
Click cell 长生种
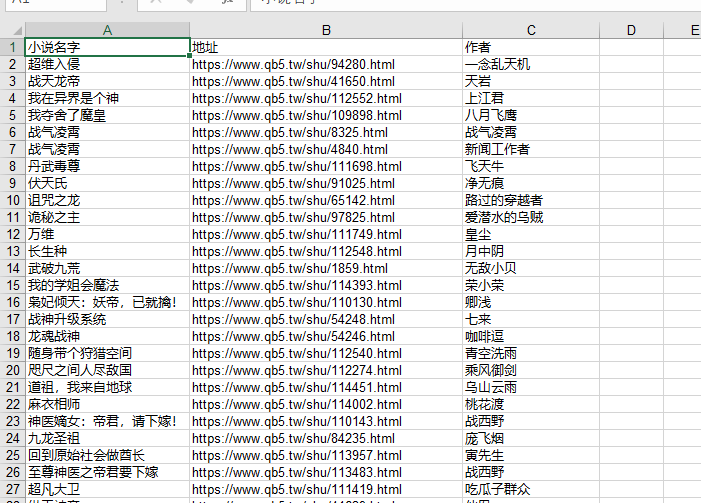click(x=108, y=251)
